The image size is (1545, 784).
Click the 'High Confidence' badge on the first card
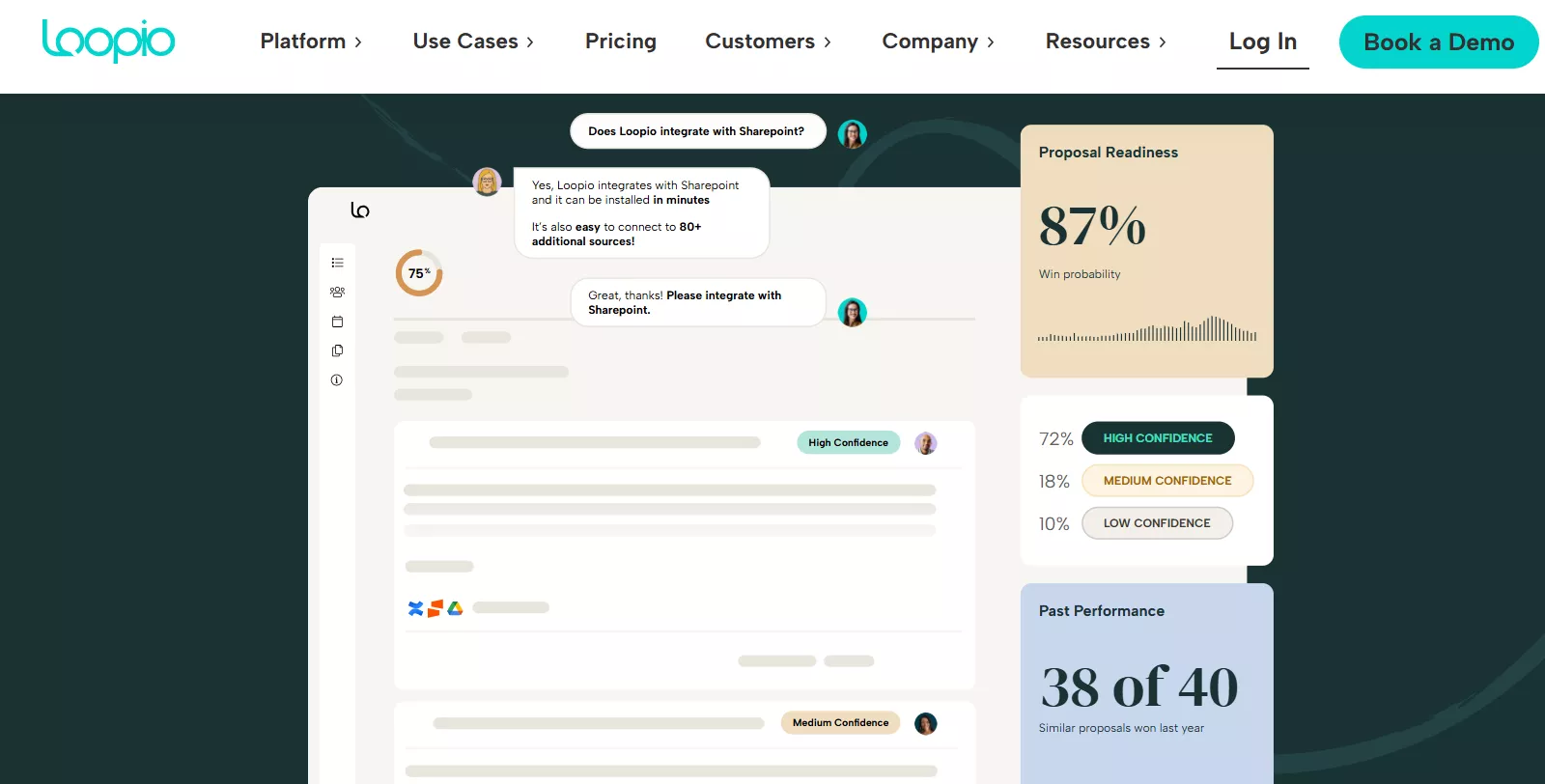(849, 443)
